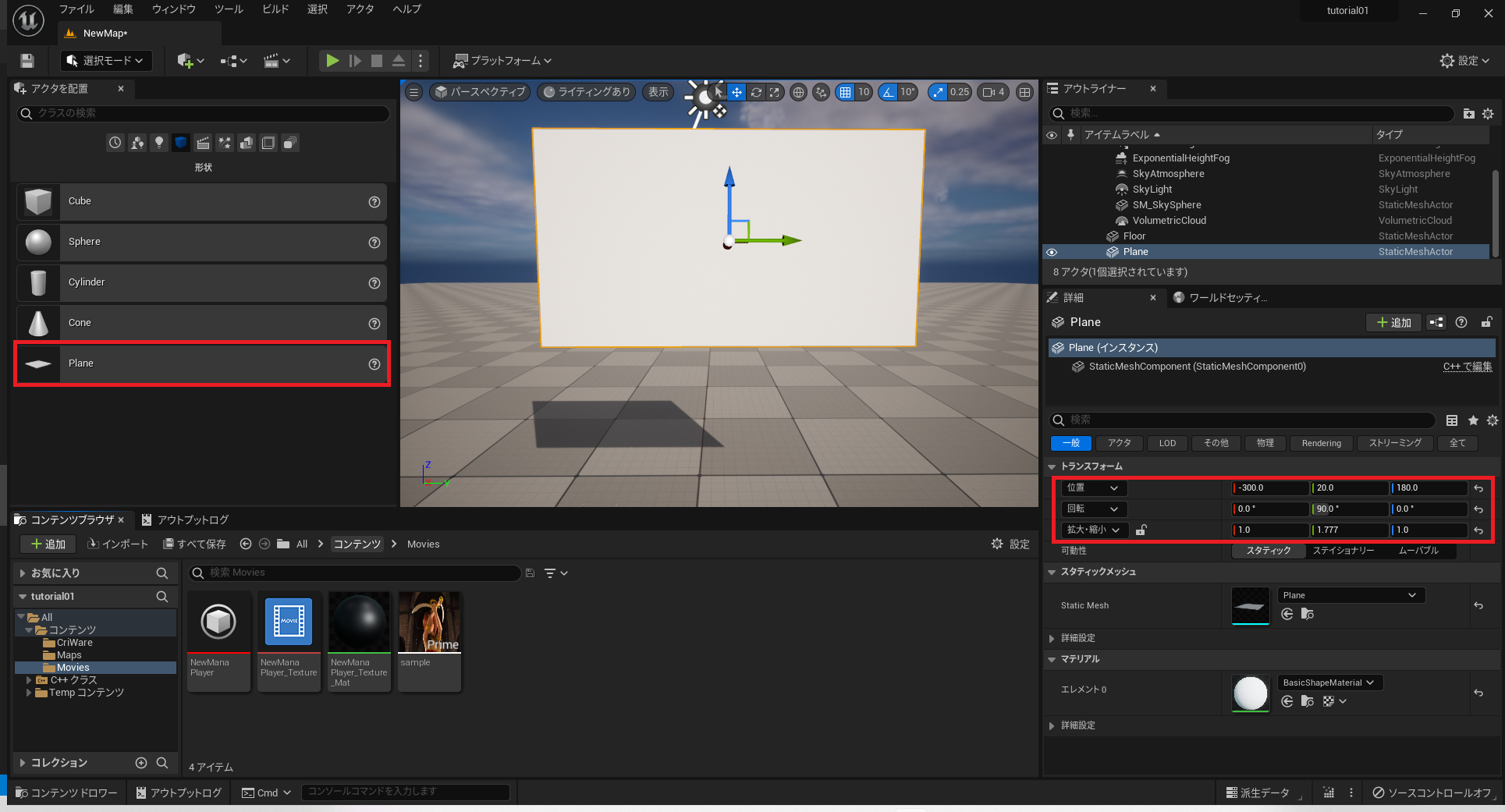This screenshot has width=1505, height=812.
Task: Reset the location transform value arrow
Action: [x=1478, y=488]
